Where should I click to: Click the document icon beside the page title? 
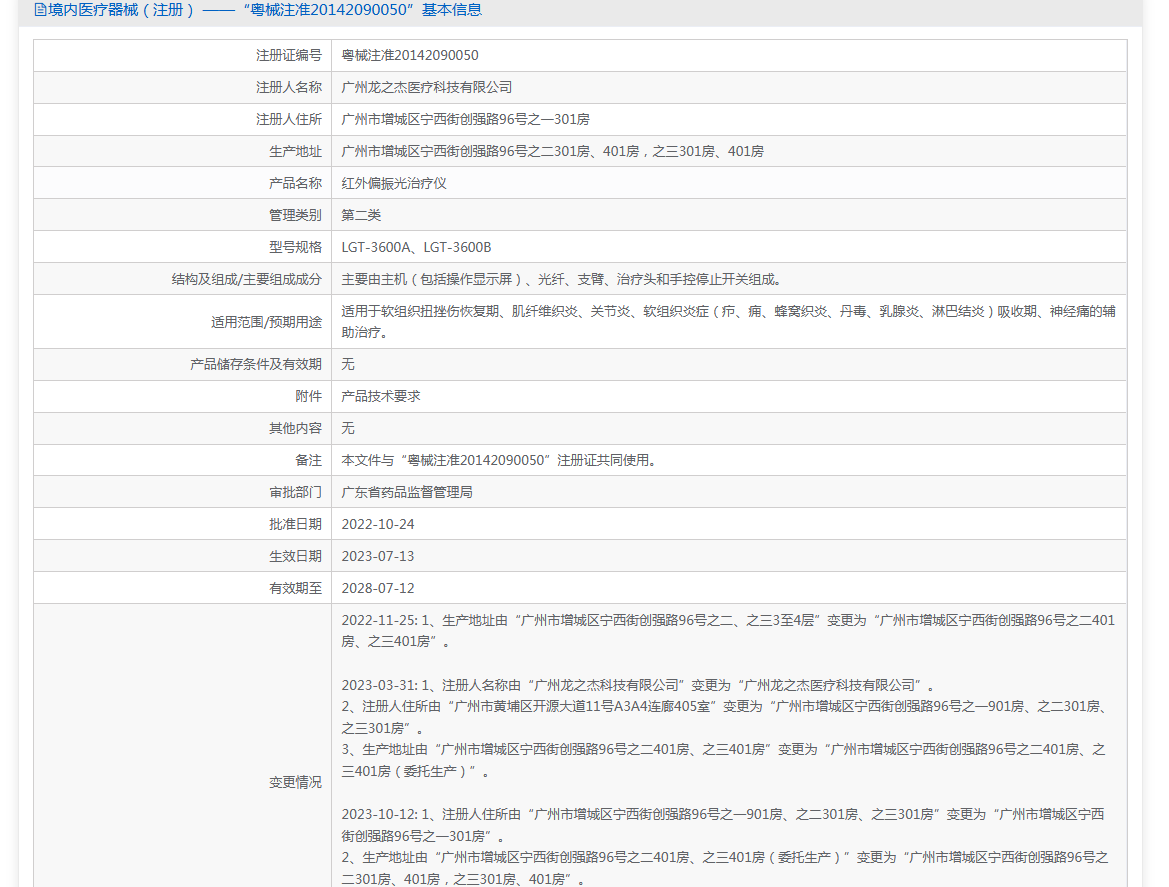40,10
